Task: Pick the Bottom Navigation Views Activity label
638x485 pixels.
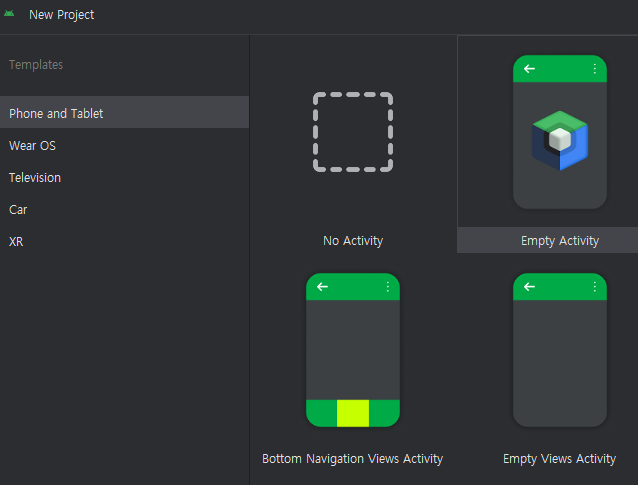Action: [x=352, y=459]
